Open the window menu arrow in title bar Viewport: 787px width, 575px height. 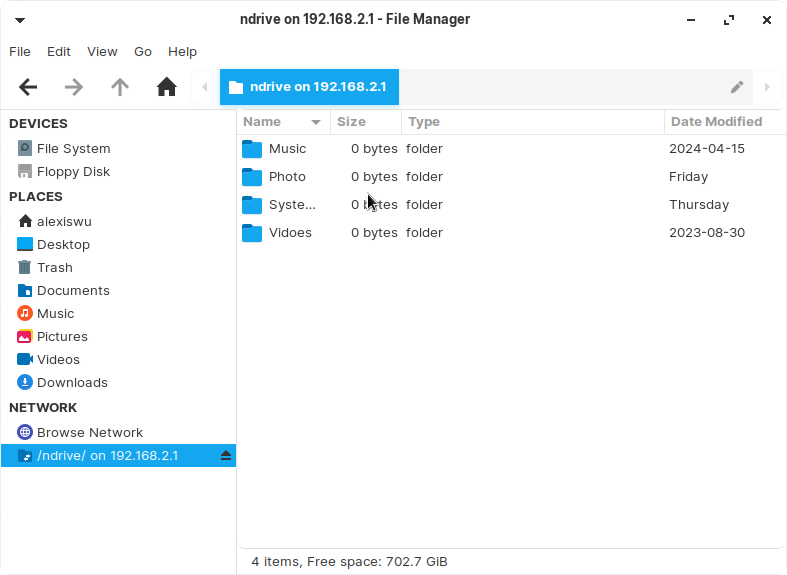[x=20, y=21]
